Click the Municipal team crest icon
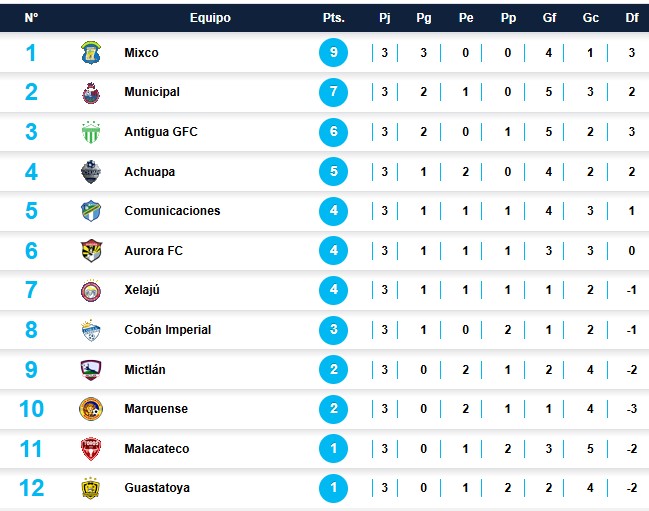This screenshot has height=511, width=649. pos(91,93)
